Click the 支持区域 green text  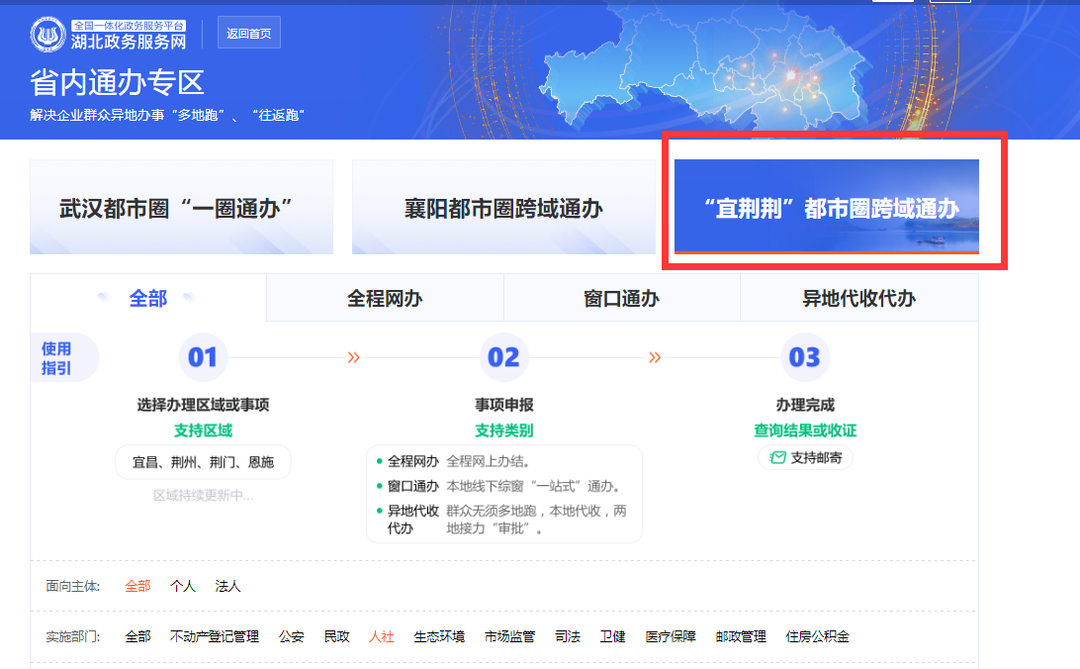tap(202, 431)
